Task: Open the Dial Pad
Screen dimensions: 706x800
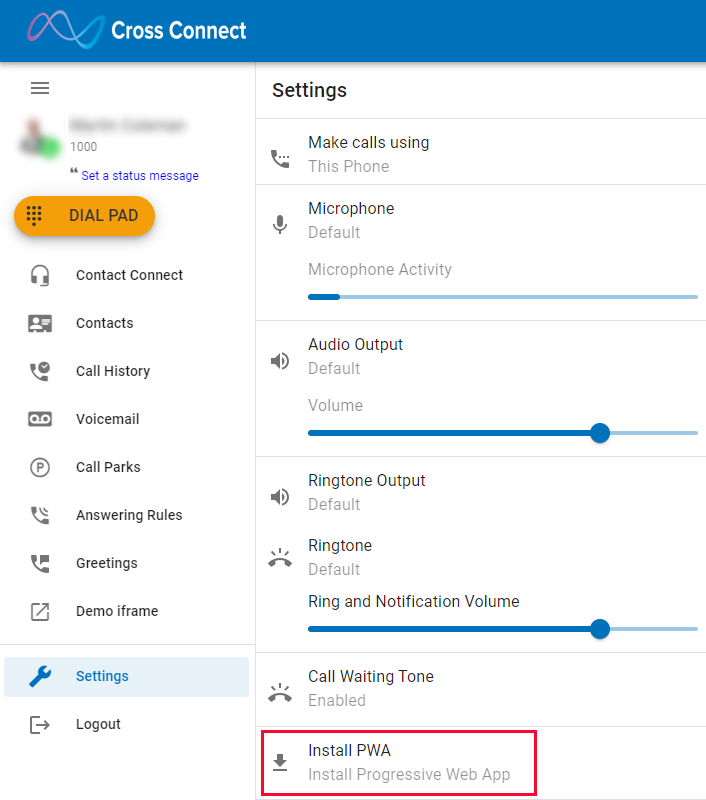Action: tap(85, 216)
